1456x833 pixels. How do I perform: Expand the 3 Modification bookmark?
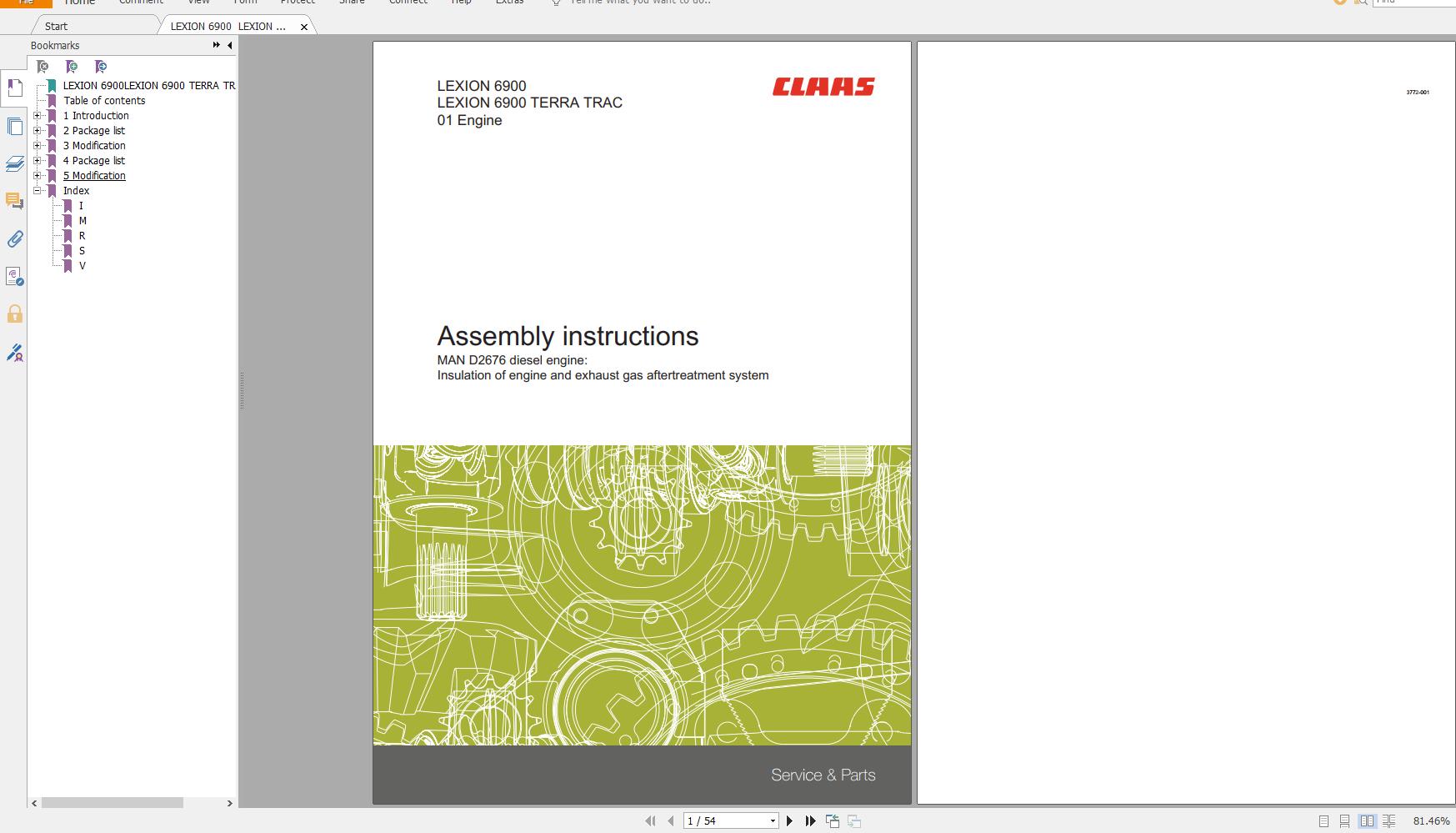click(37, 146)
